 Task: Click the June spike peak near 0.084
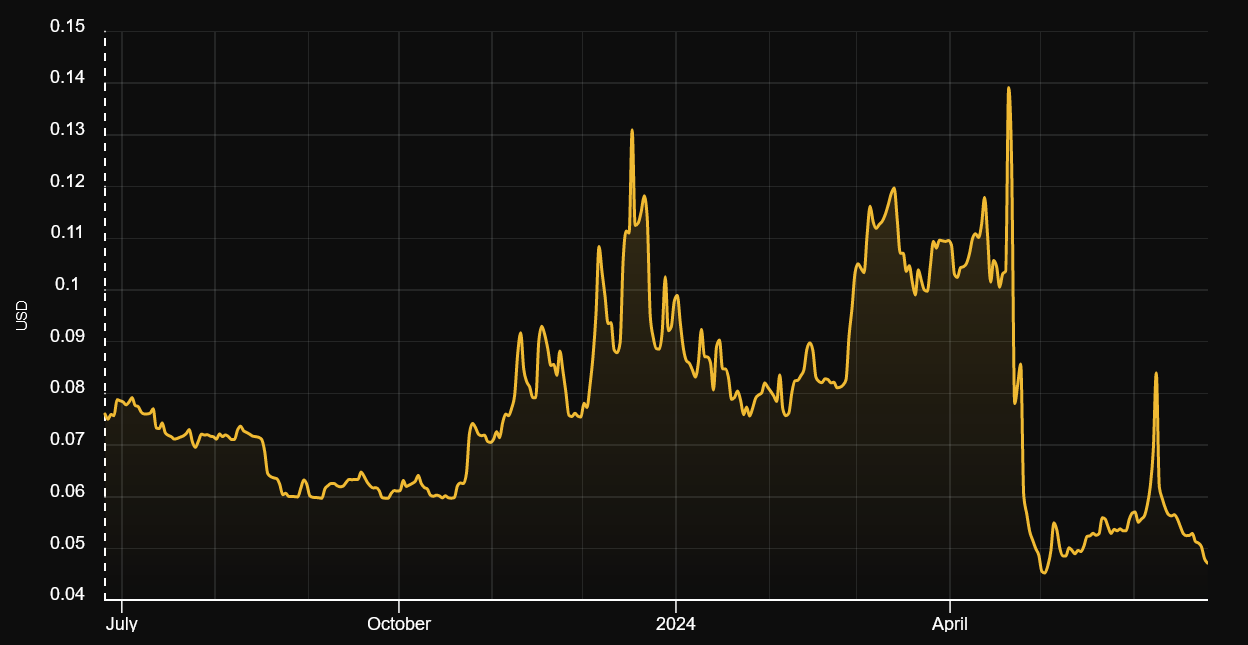point(1156,373)
